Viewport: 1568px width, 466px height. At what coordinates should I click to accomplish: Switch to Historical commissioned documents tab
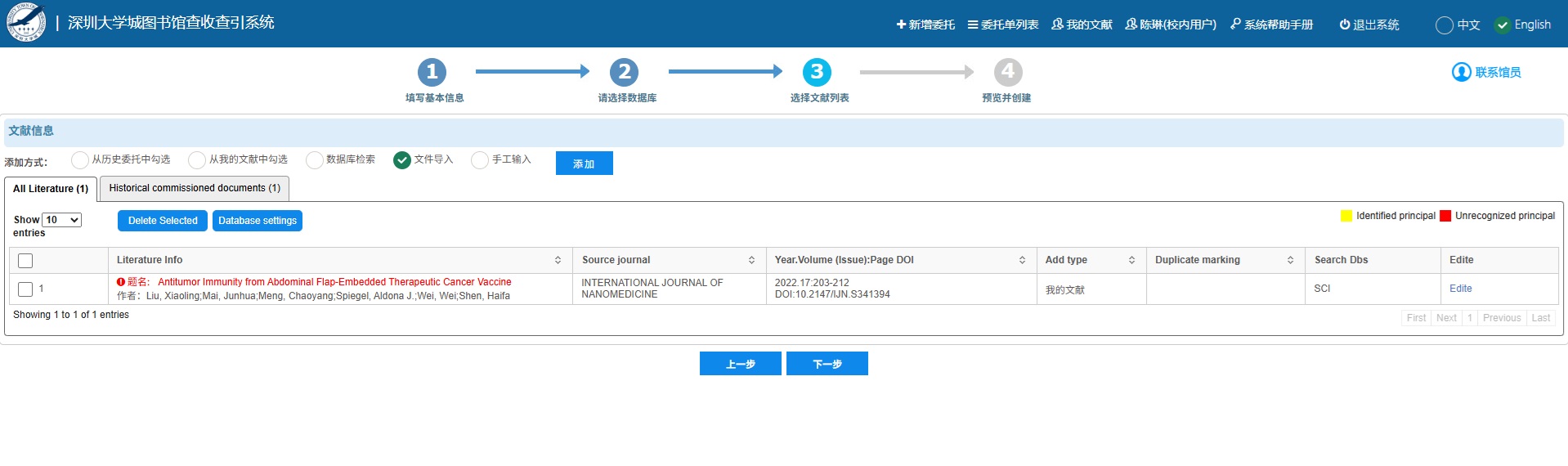tap(195, 188)
